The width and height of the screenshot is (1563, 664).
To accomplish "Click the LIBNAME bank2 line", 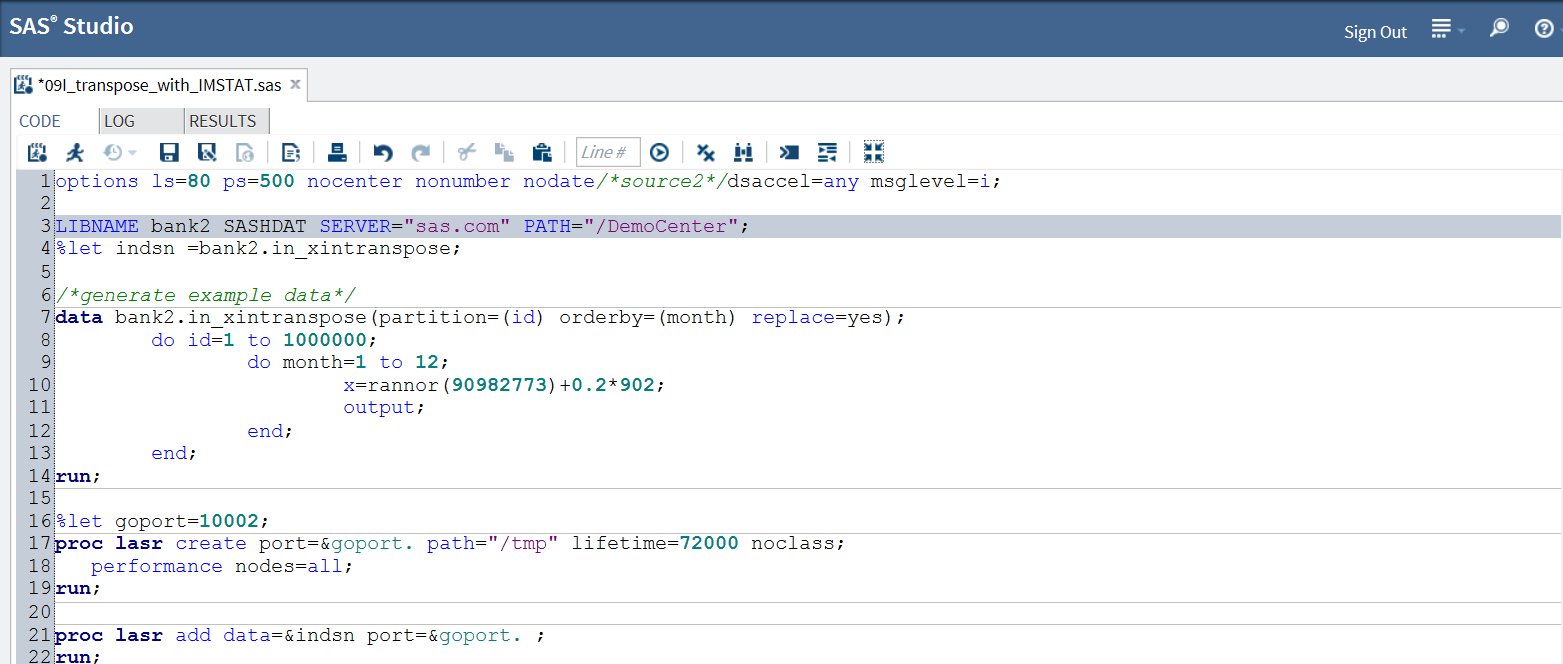I will pos(402,226).
